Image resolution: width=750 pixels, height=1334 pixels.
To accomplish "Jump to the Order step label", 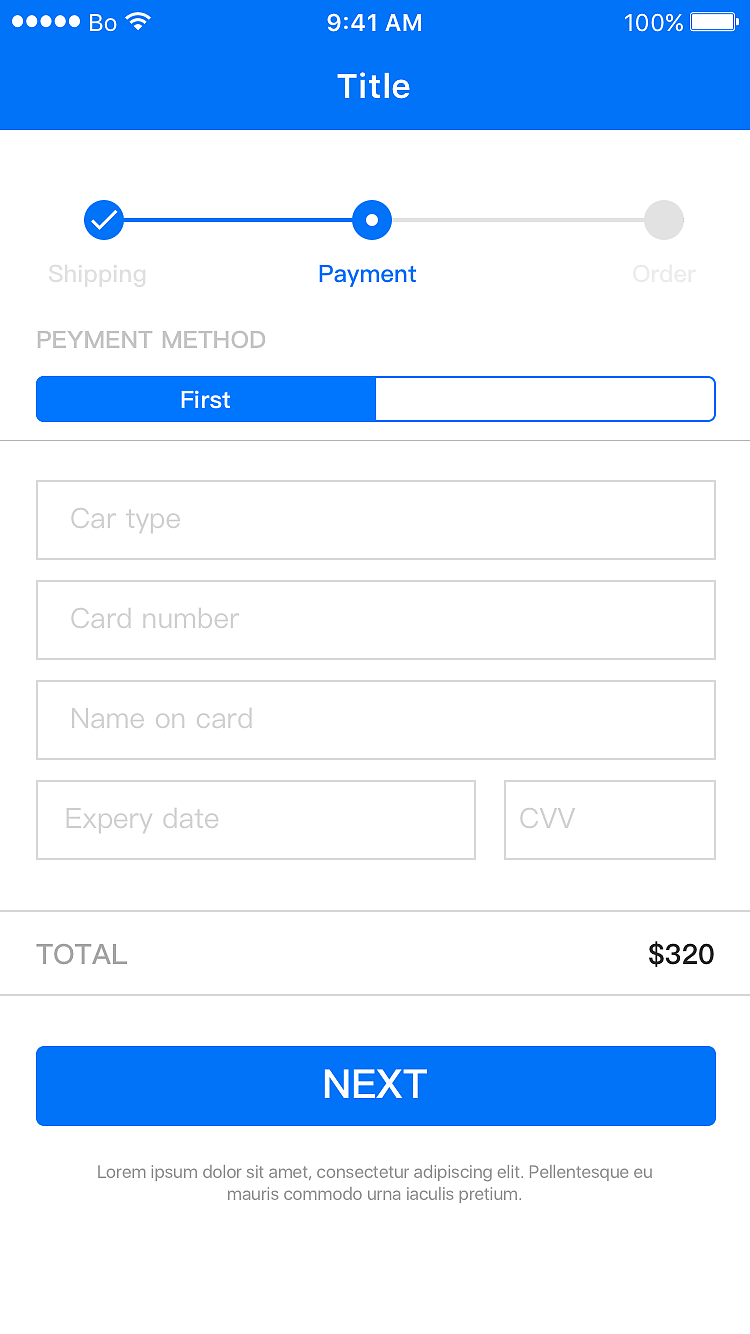I will click(664, 274).
